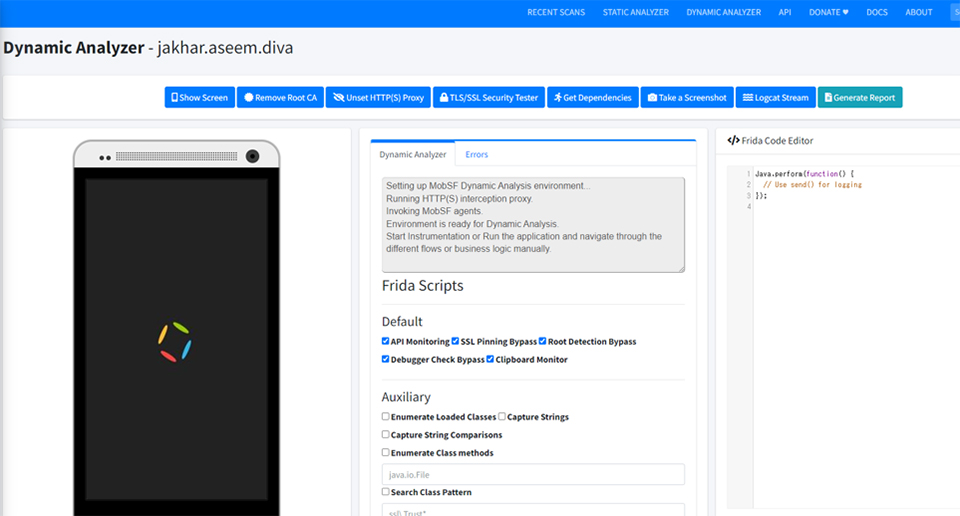Select the Dynamic Analyzer tab
This screenshot has height=516, width=960.
tap(412, 154)
